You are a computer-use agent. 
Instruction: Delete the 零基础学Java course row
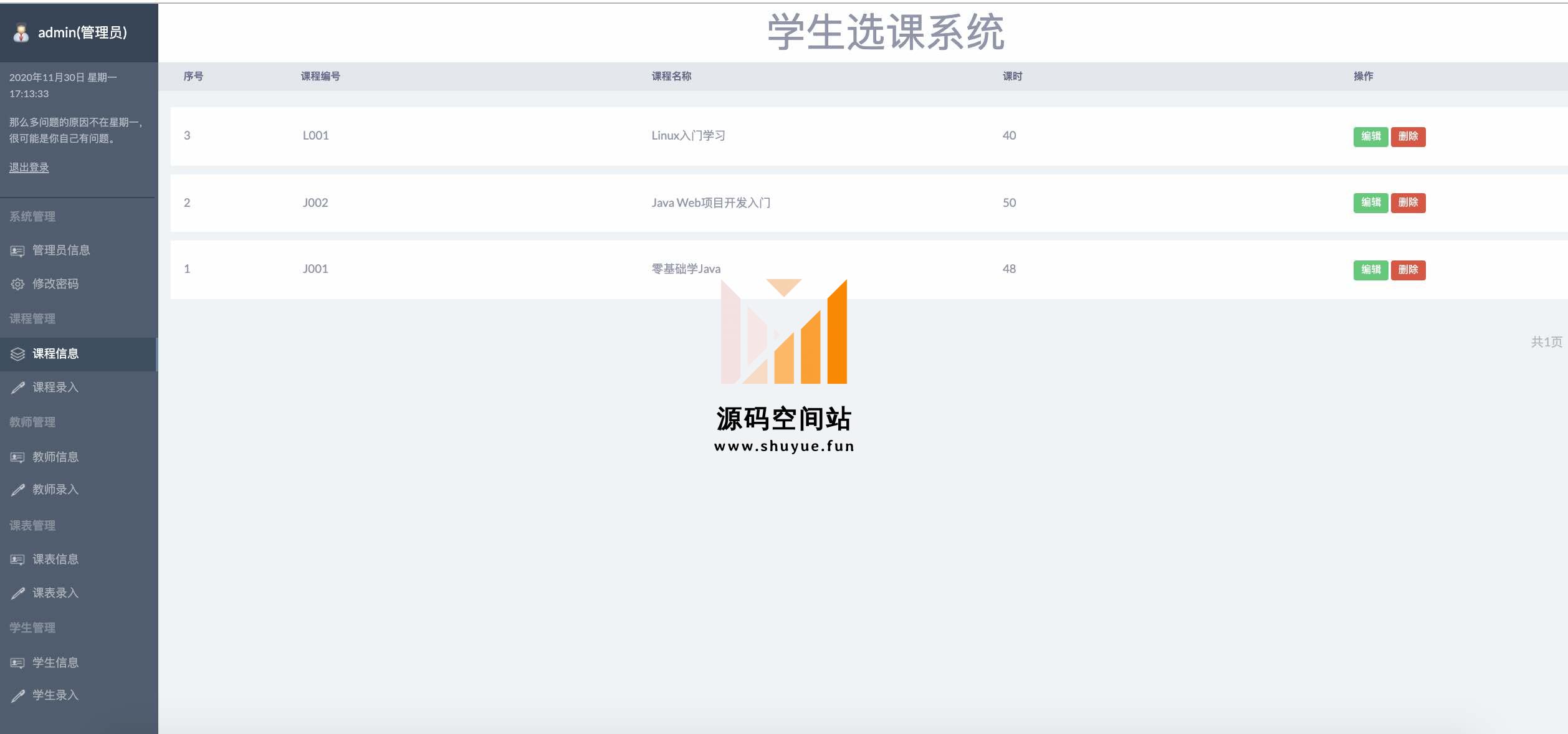[x=1408, y=270]
